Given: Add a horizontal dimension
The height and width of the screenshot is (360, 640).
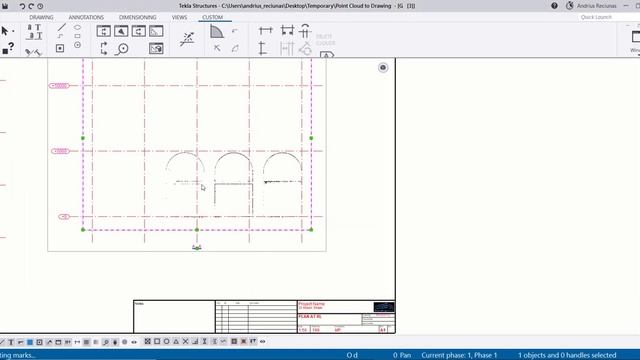Looking at the screenshot, I should point(266,30).
